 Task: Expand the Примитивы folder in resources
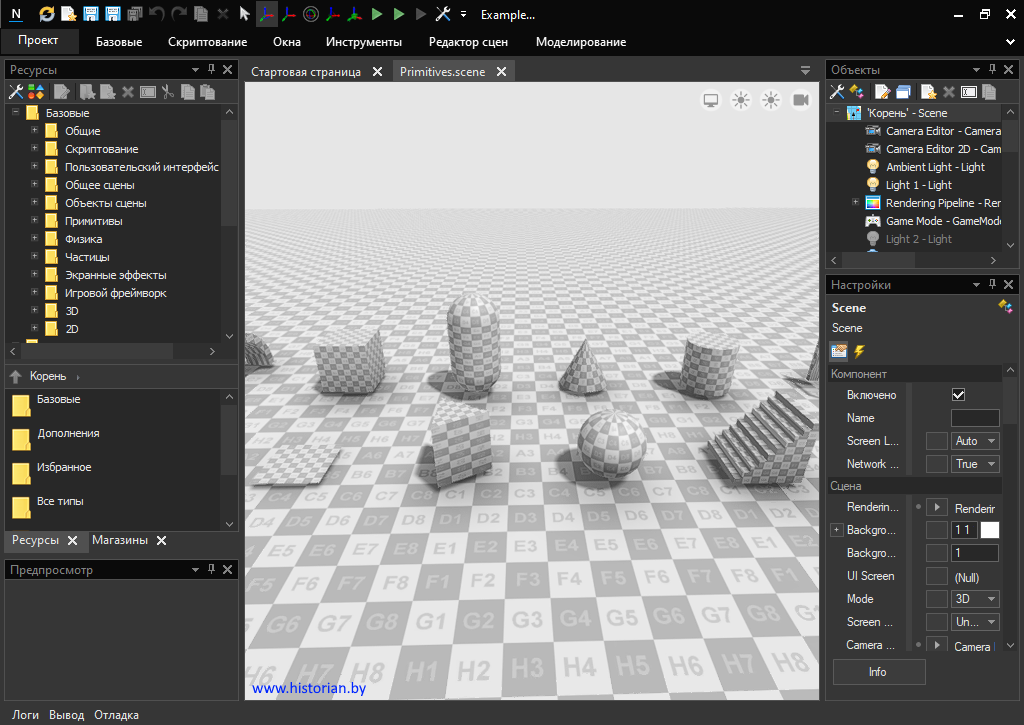point(34,221)
